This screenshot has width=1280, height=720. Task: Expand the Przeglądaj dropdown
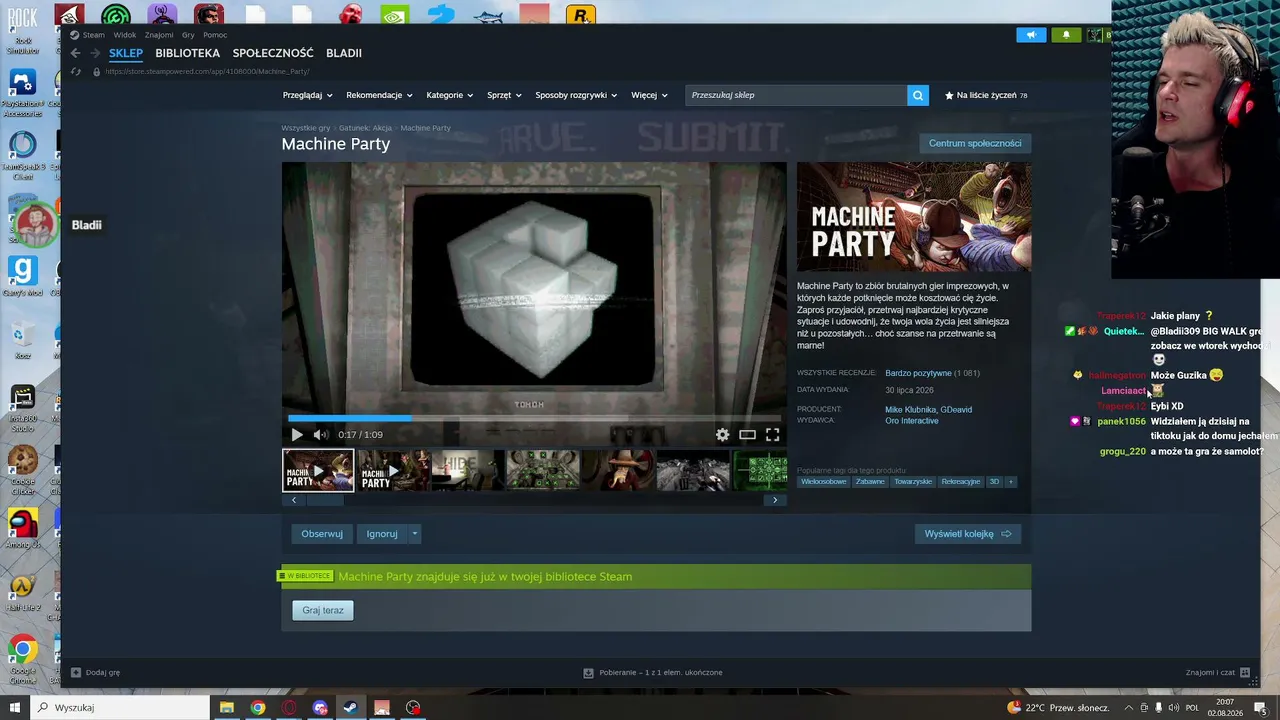(308, 95)
